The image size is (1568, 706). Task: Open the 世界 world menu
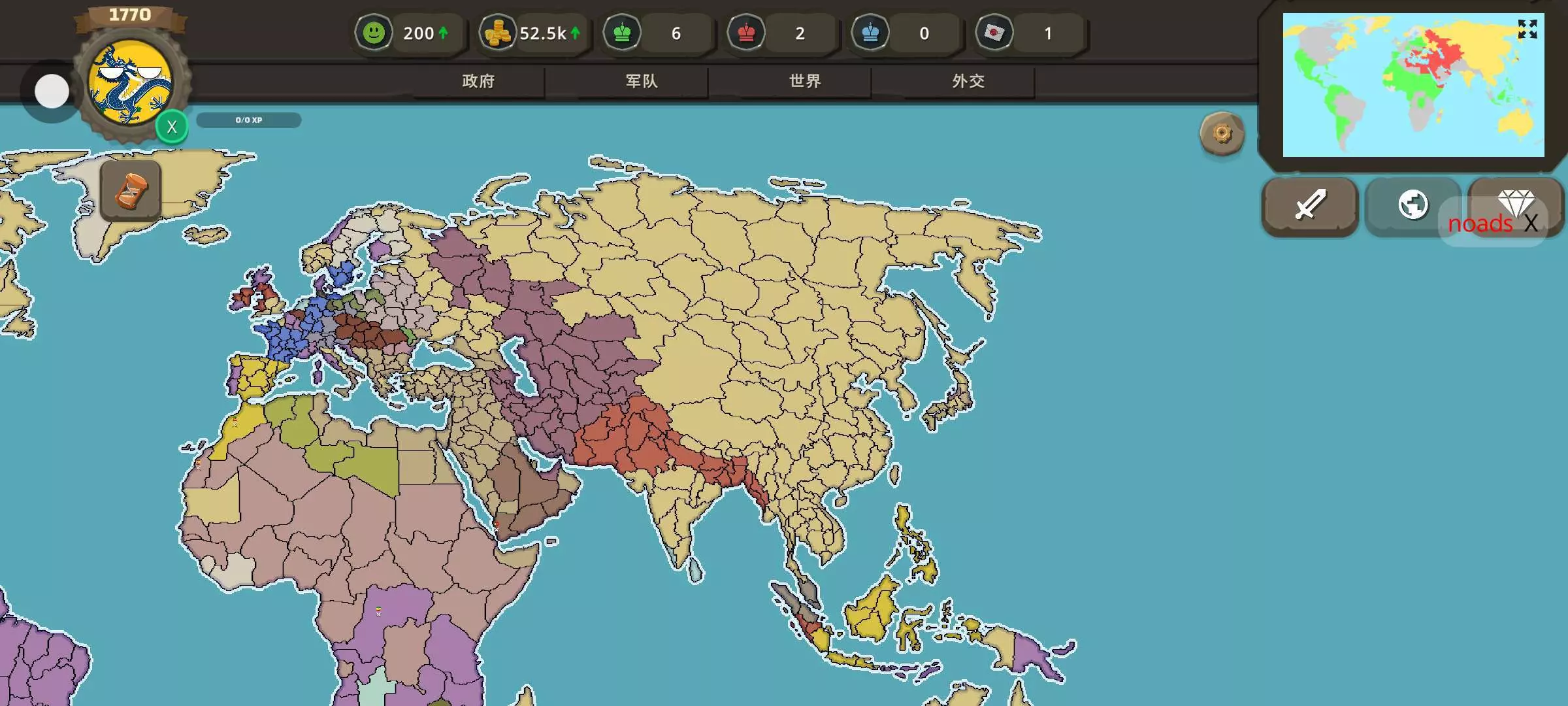pos(805,81)
